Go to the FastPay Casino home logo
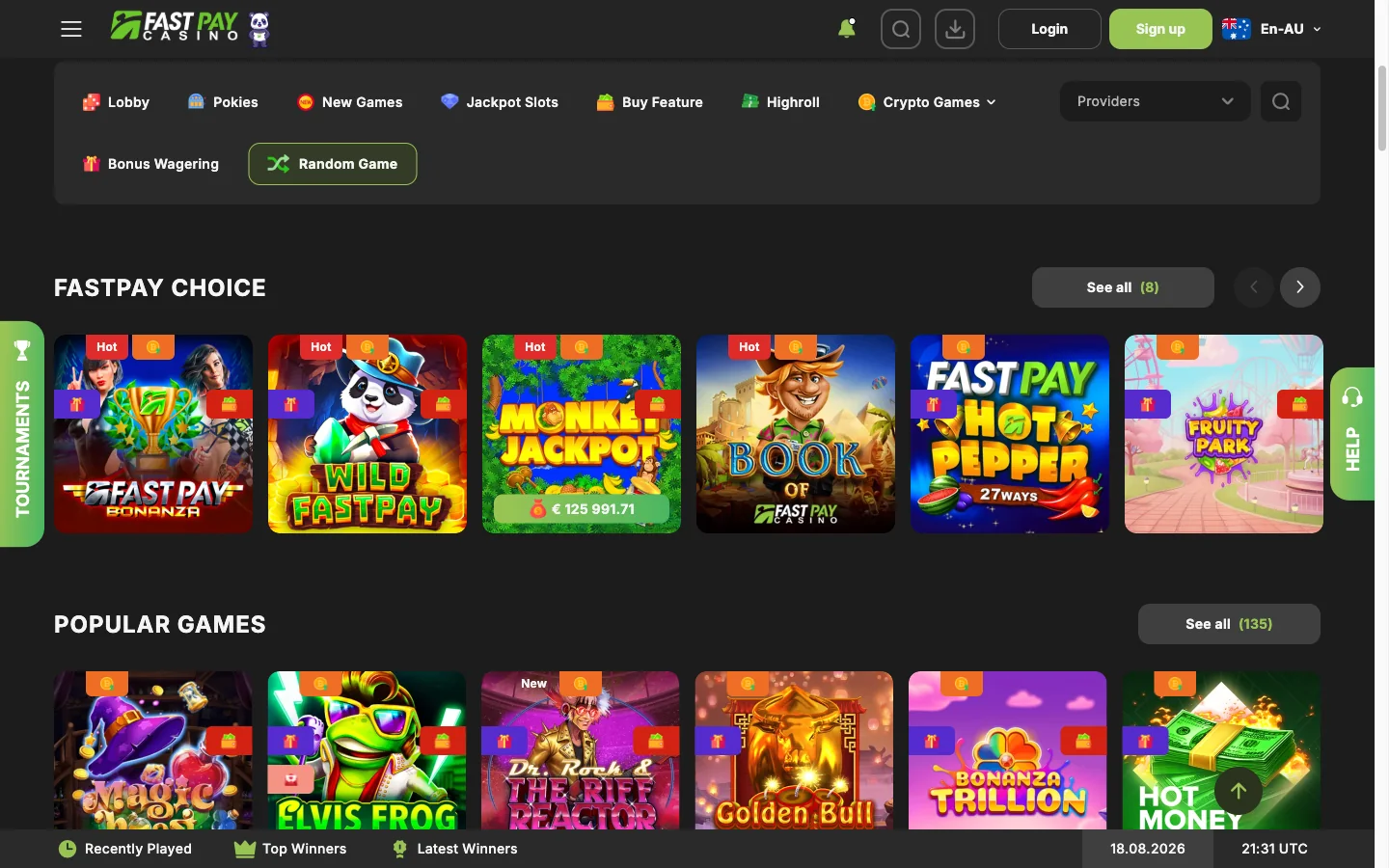Screen dimensions: 1389x868 (190, 28)
